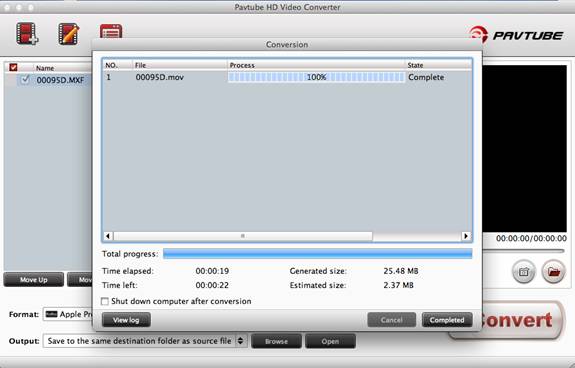
Task: Toggle the select-all checkbox beside Name
Action: pyautogui.click(x=13, y=67)
